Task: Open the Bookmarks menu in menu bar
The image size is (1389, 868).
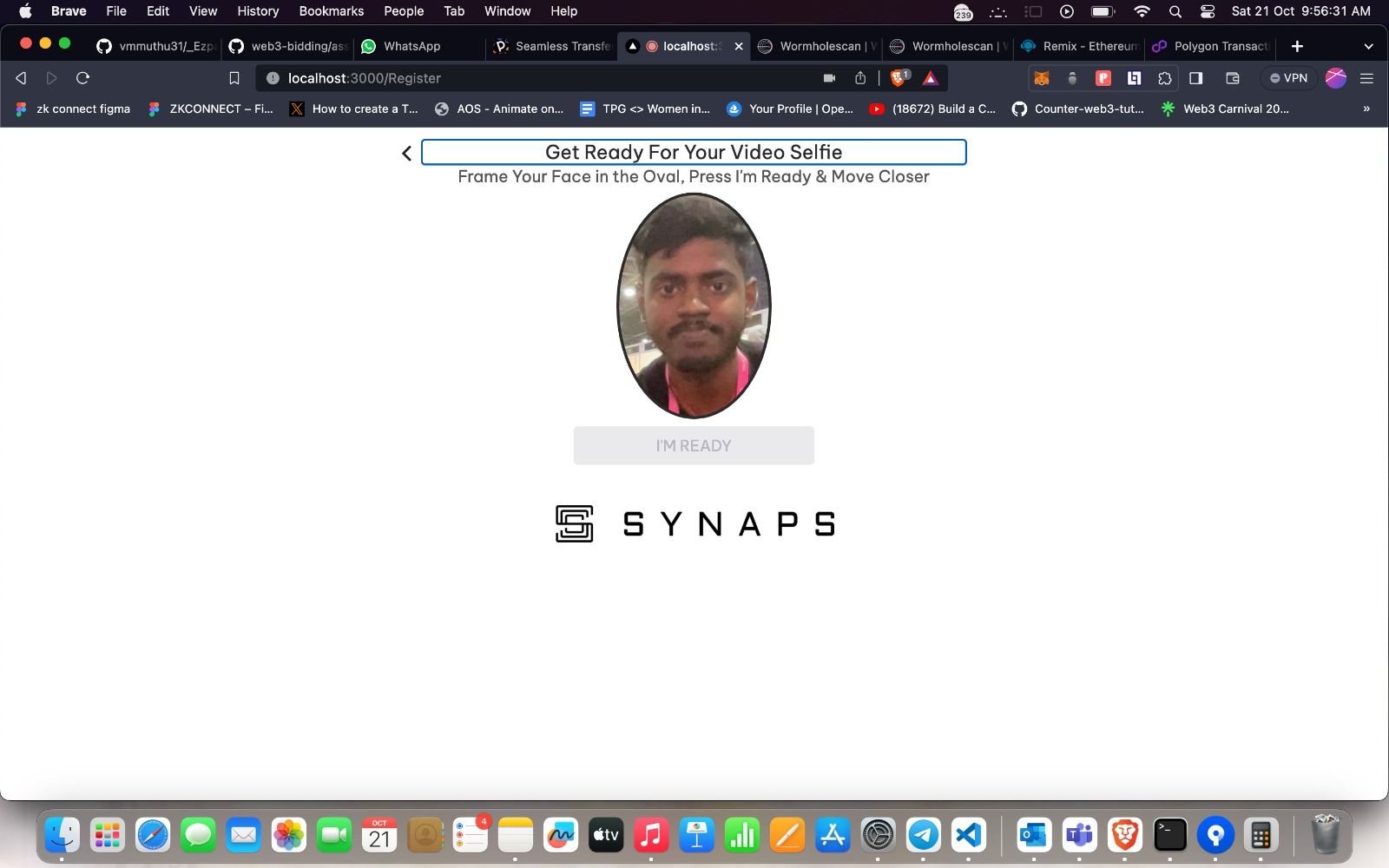Action: pyautogui.click(x=331, y=11)
